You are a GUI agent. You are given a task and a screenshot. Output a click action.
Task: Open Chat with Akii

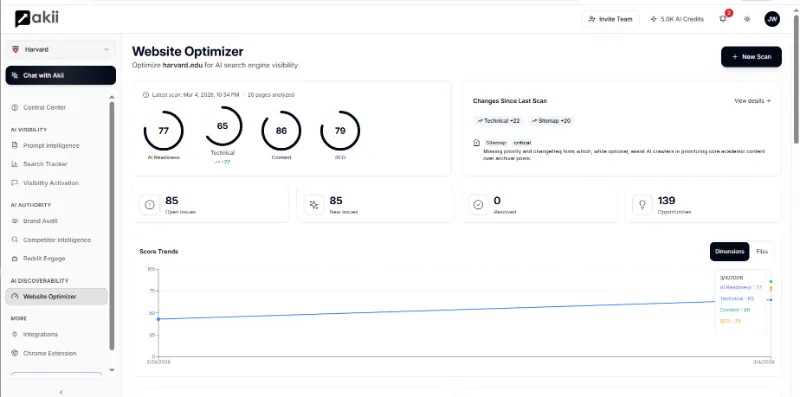coord(61,75)
